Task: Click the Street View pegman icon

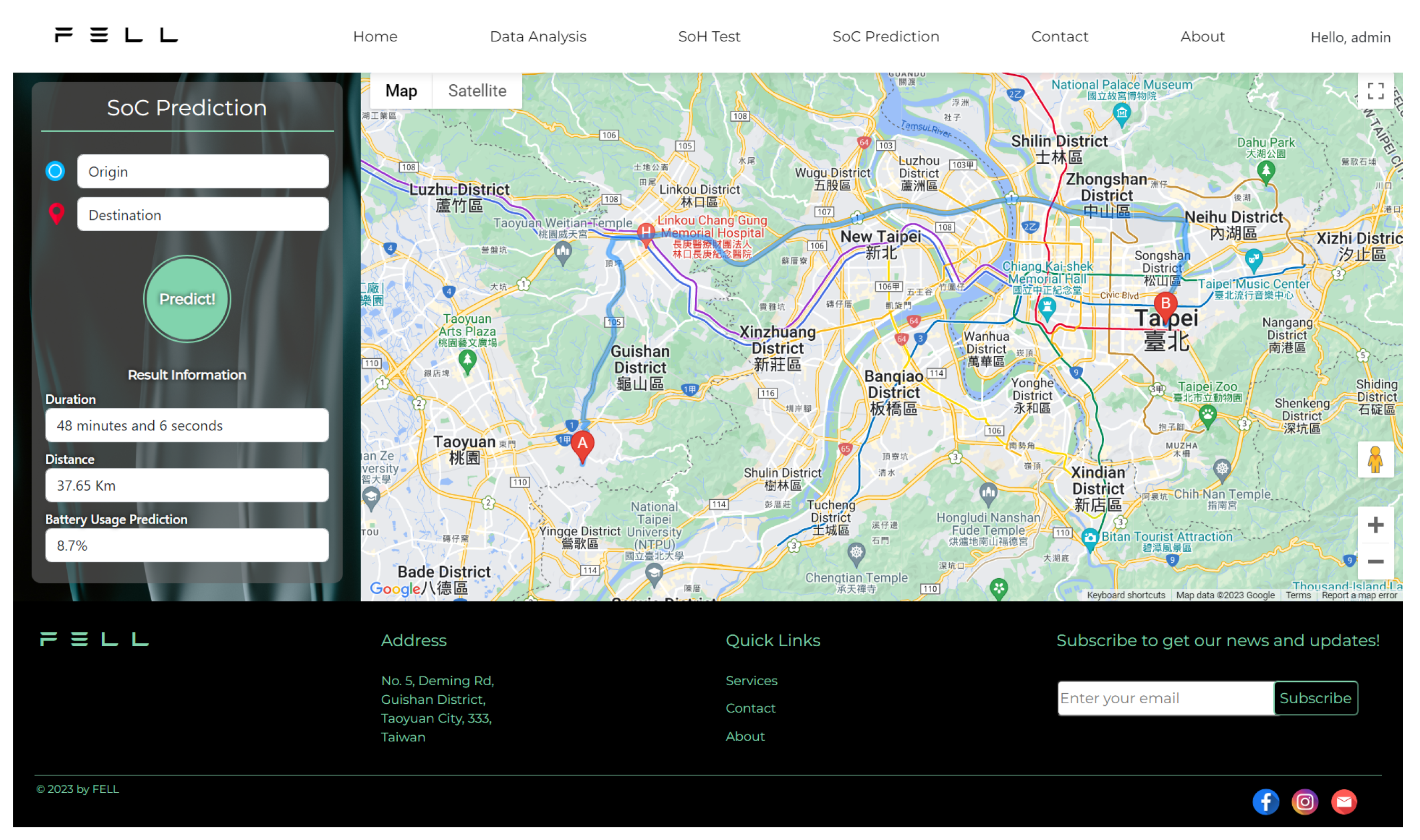Action: tap(1375, 459)
